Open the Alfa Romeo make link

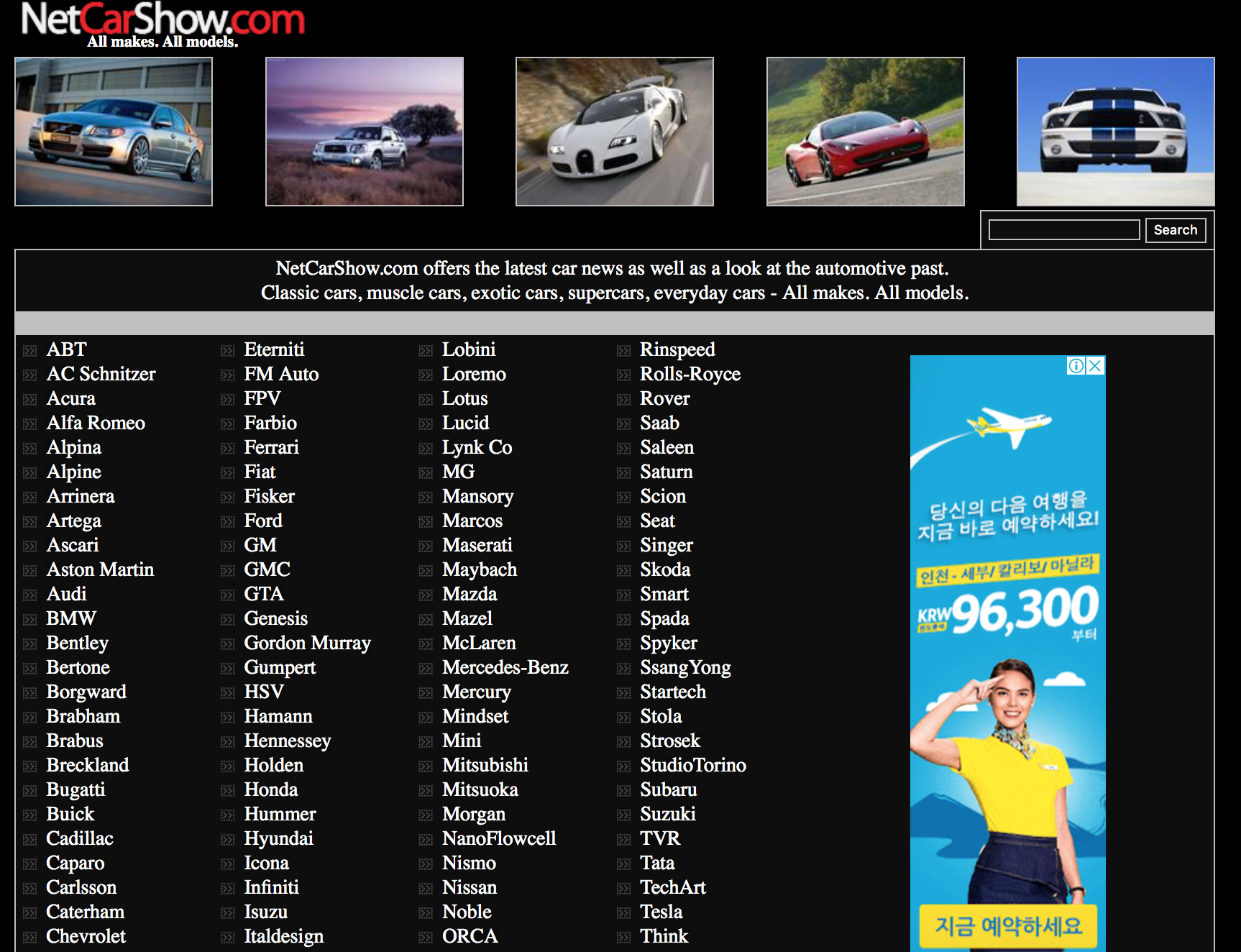click(x=96, y=423)
